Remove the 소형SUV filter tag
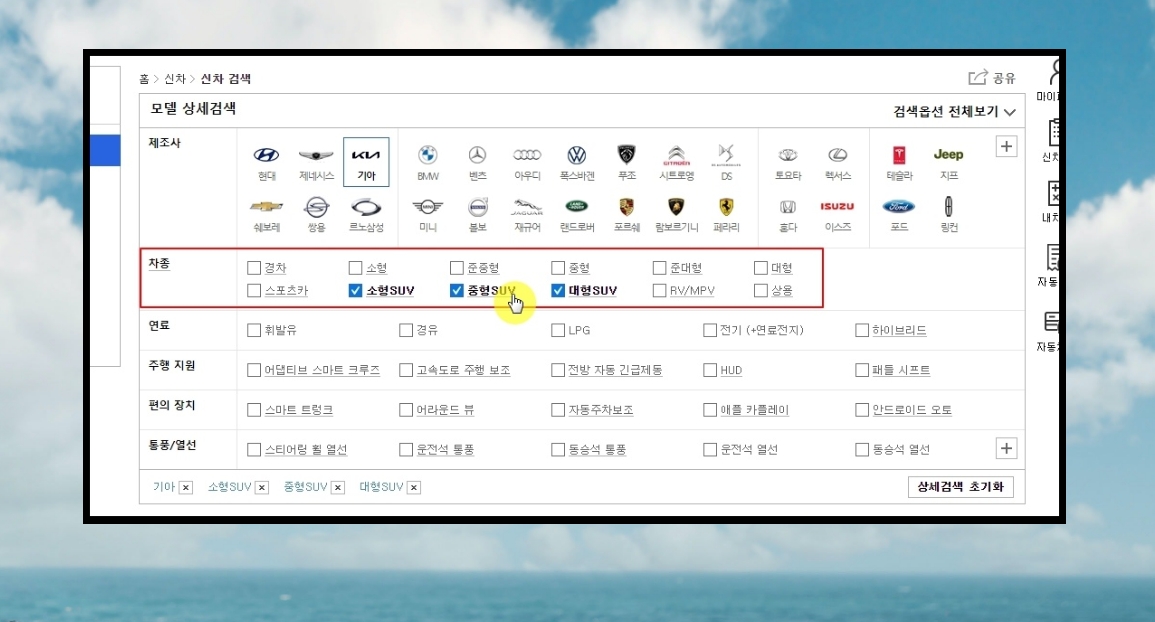The height and width of the screenshot is (622, 1155). pos(261,487)
